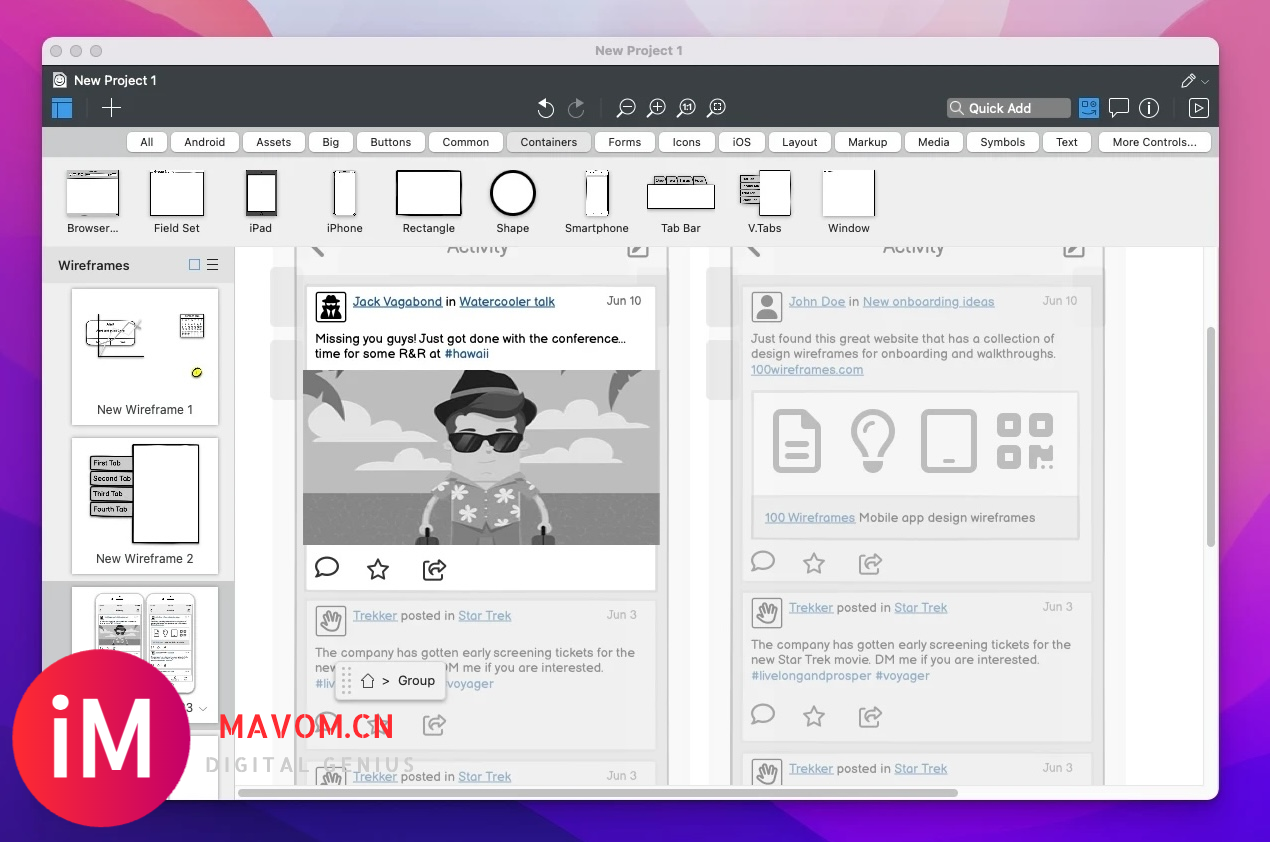Select the All controls category
Viewport: 1270px width, 842px height.
point(147,142)
